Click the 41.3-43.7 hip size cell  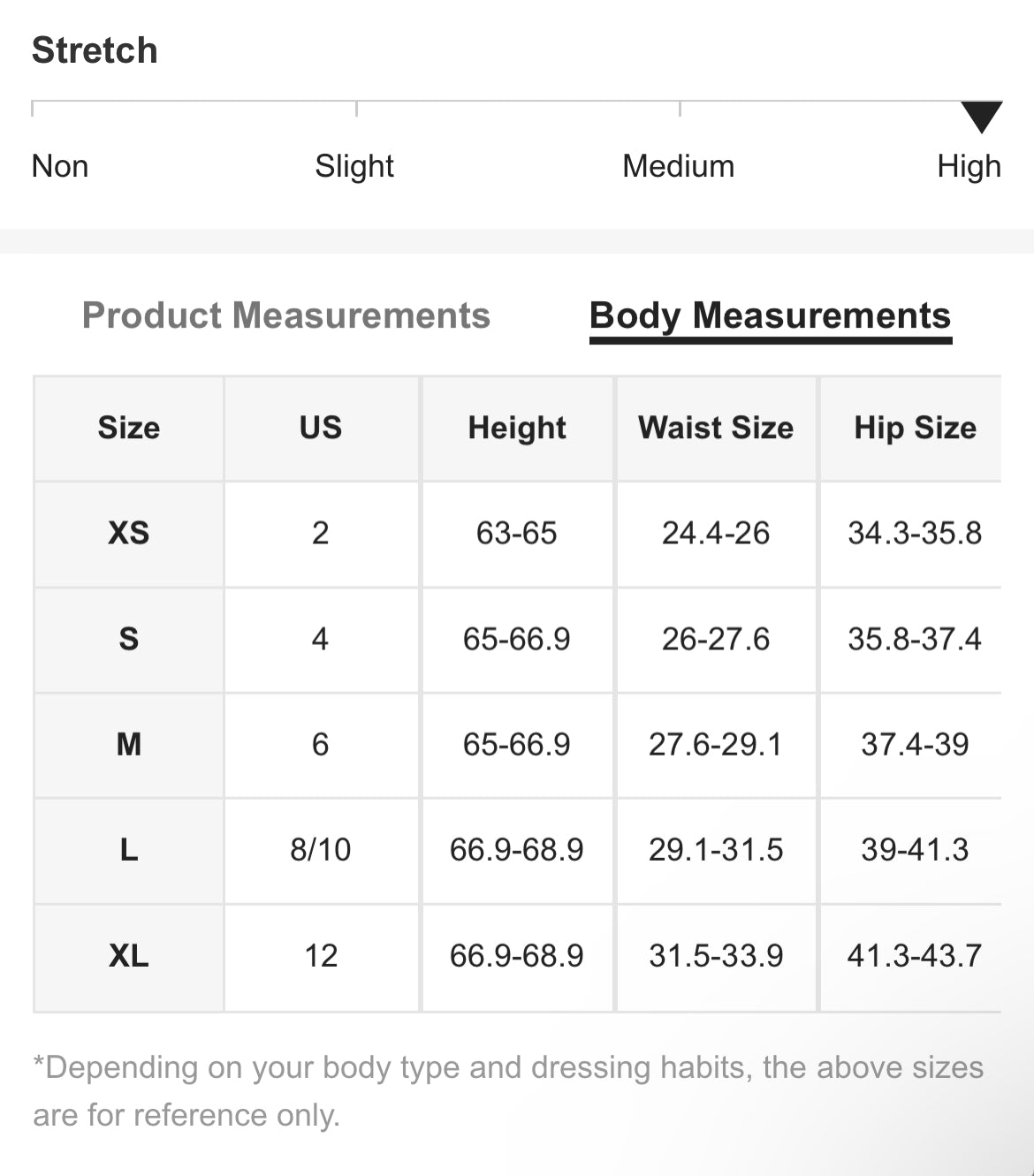tap(914, 955)
